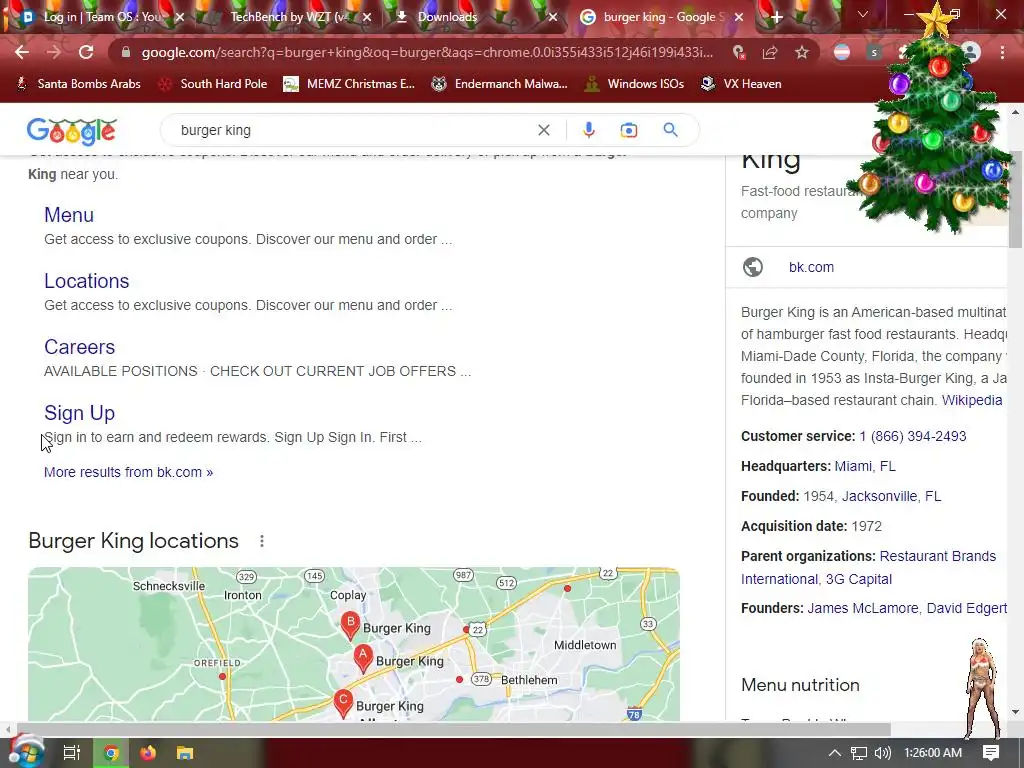This screenshot has width=1024, height=768.
Task: Click the Menu nutrition heading
Action: pos(800,685)
